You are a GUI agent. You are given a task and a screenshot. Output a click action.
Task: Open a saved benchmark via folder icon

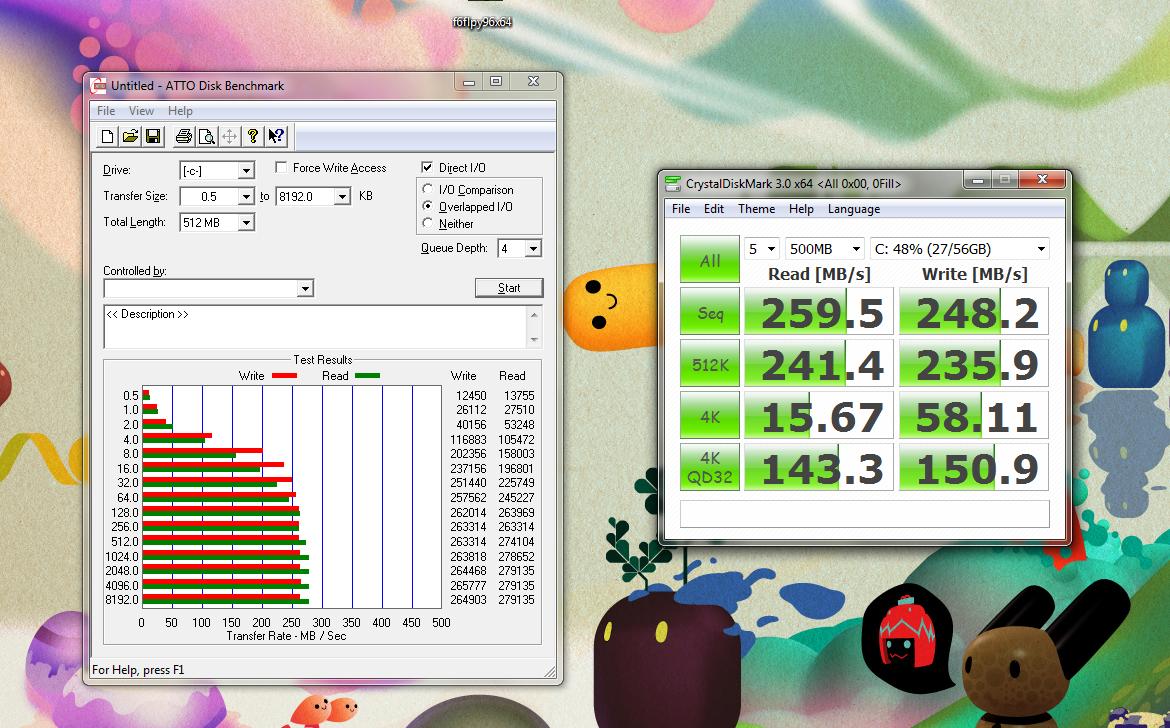click(130, 137)
